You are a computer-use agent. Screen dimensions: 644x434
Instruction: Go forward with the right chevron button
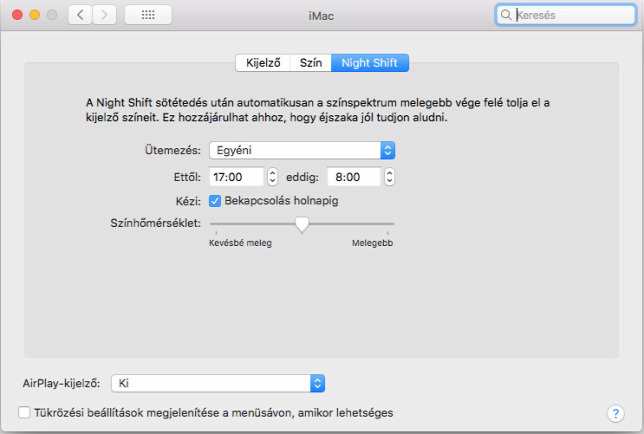[104, 15]
